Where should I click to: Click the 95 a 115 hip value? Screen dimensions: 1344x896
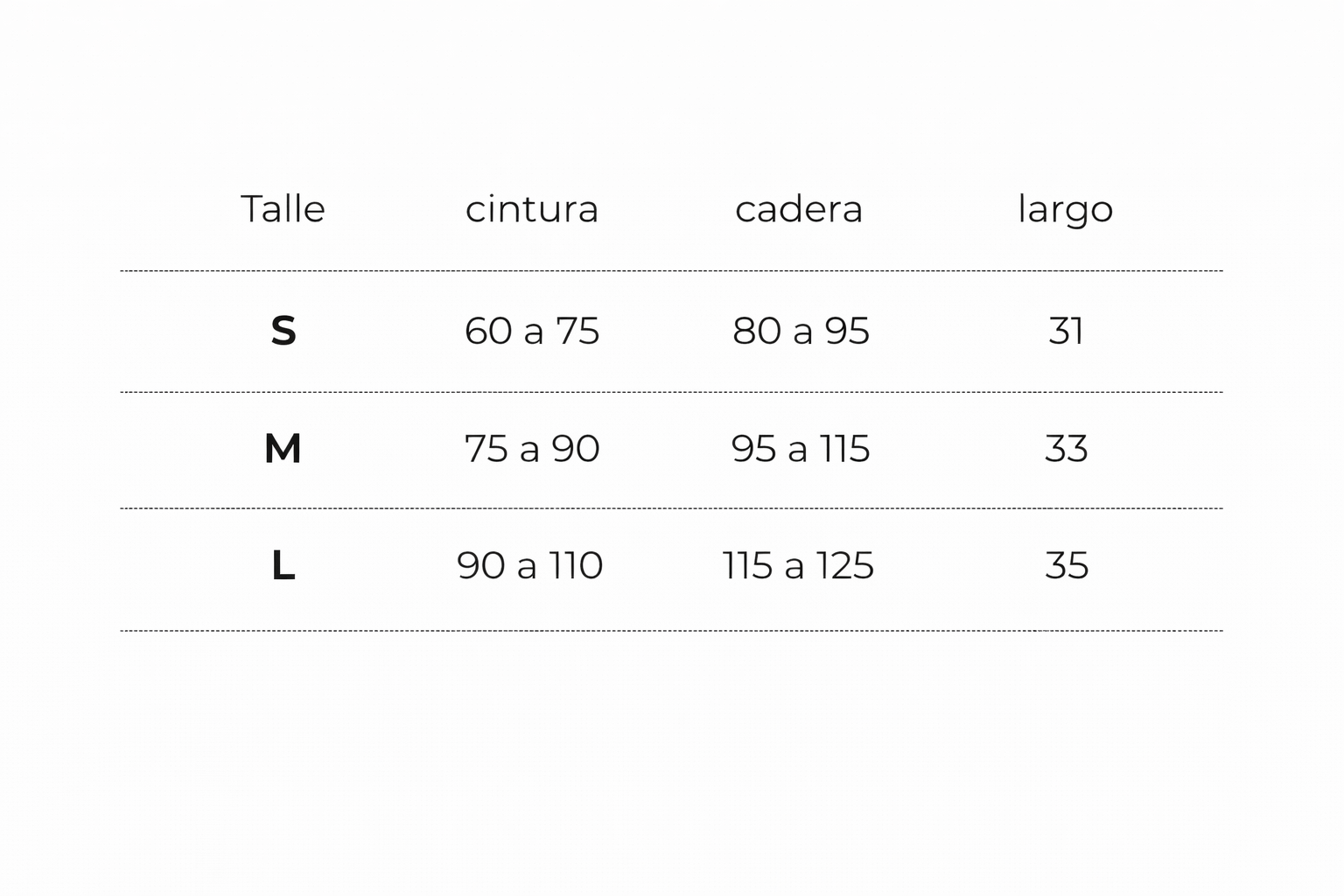801,449
